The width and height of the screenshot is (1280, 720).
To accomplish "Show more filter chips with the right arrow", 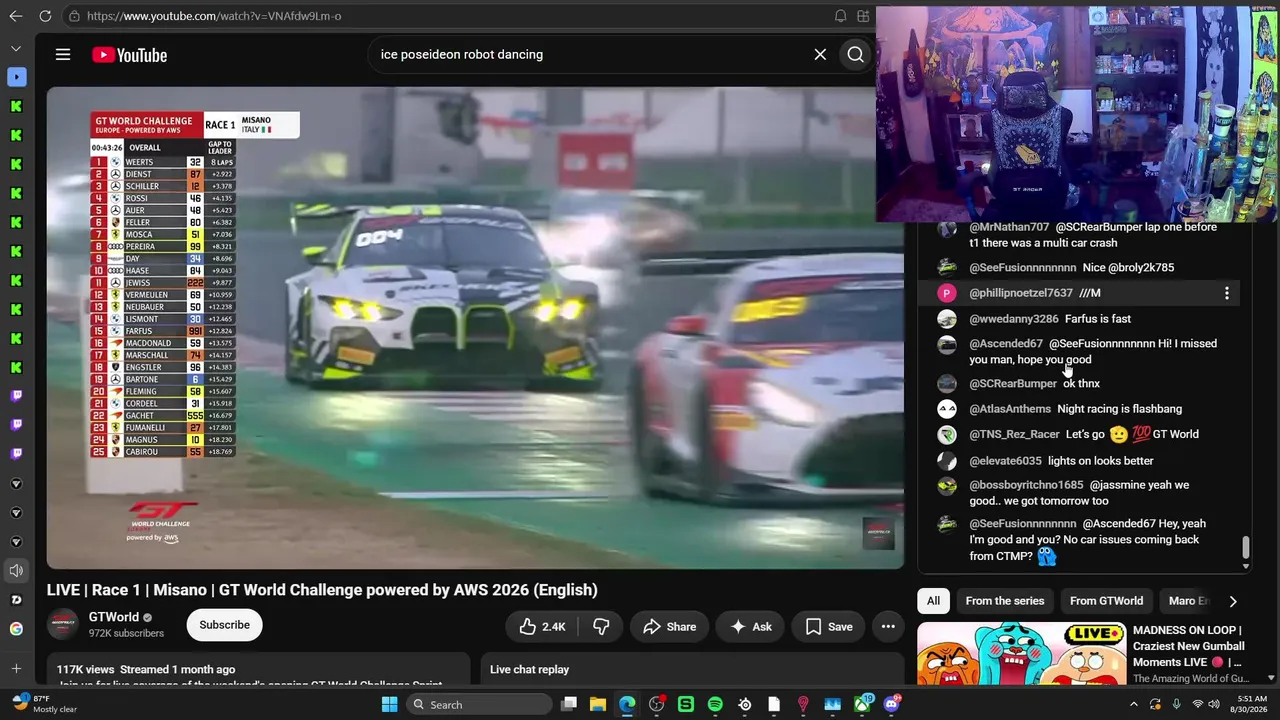I will tap(1232, 601).
